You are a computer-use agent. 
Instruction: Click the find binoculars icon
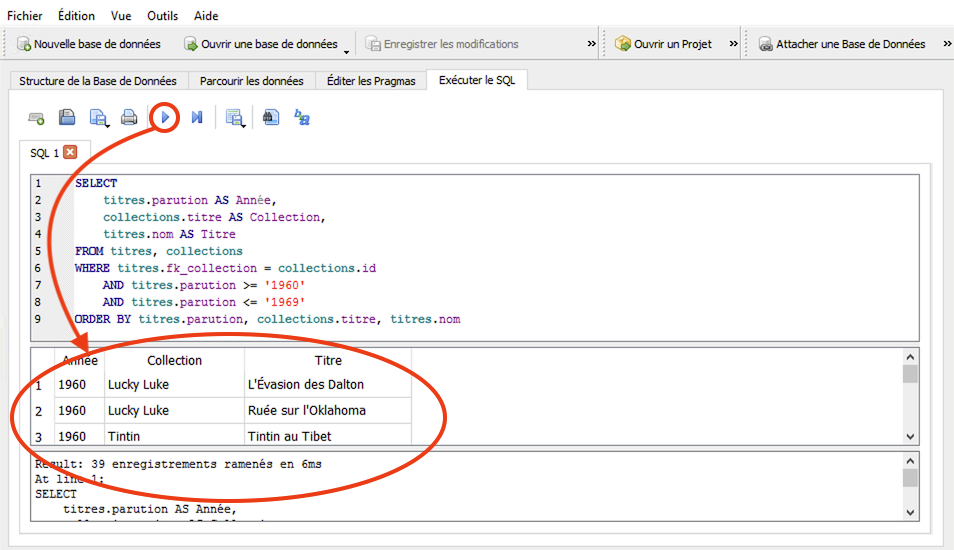click(270, 118)
